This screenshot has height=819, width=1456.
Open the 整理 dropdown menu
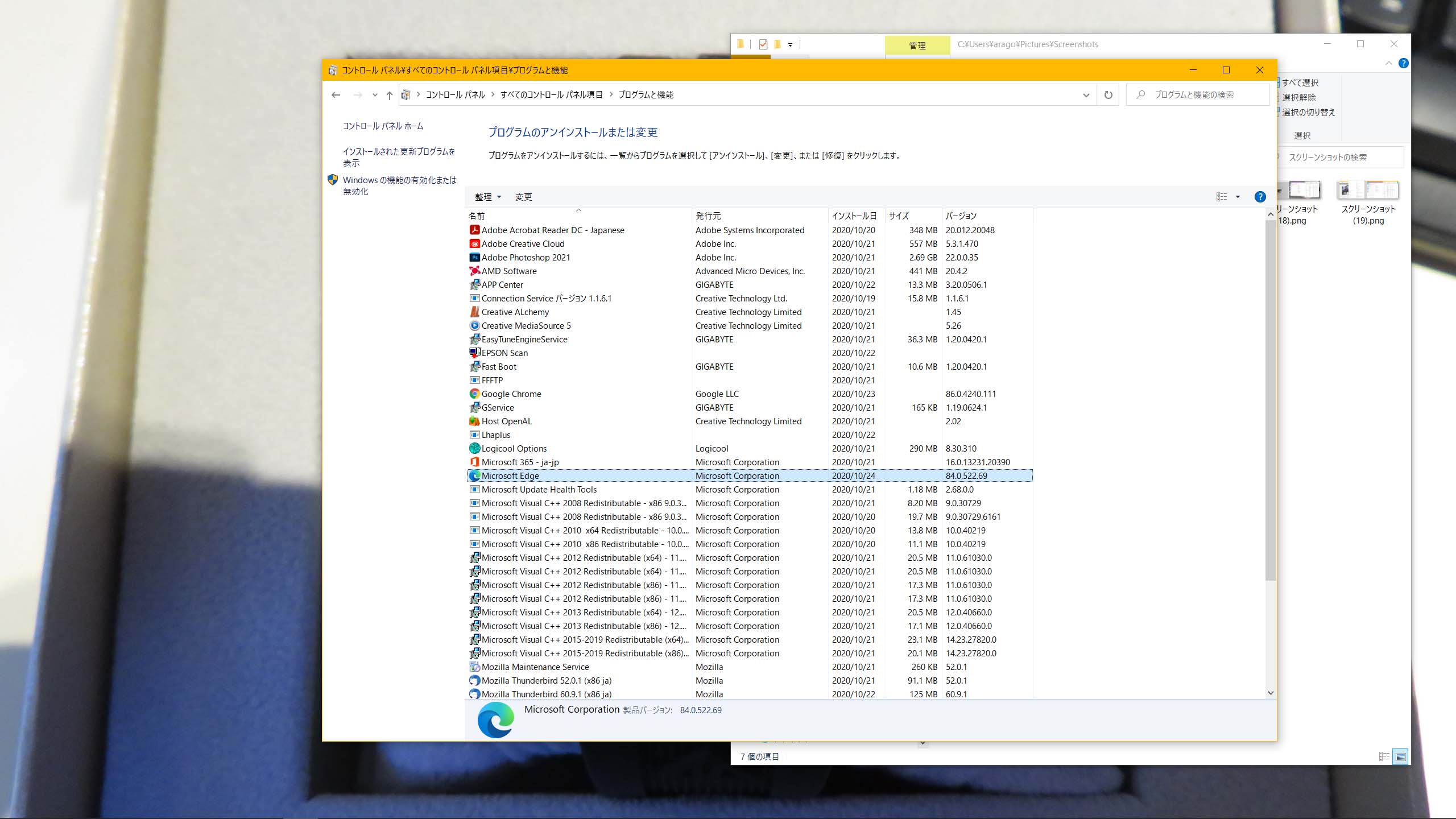tap(488, 197)
